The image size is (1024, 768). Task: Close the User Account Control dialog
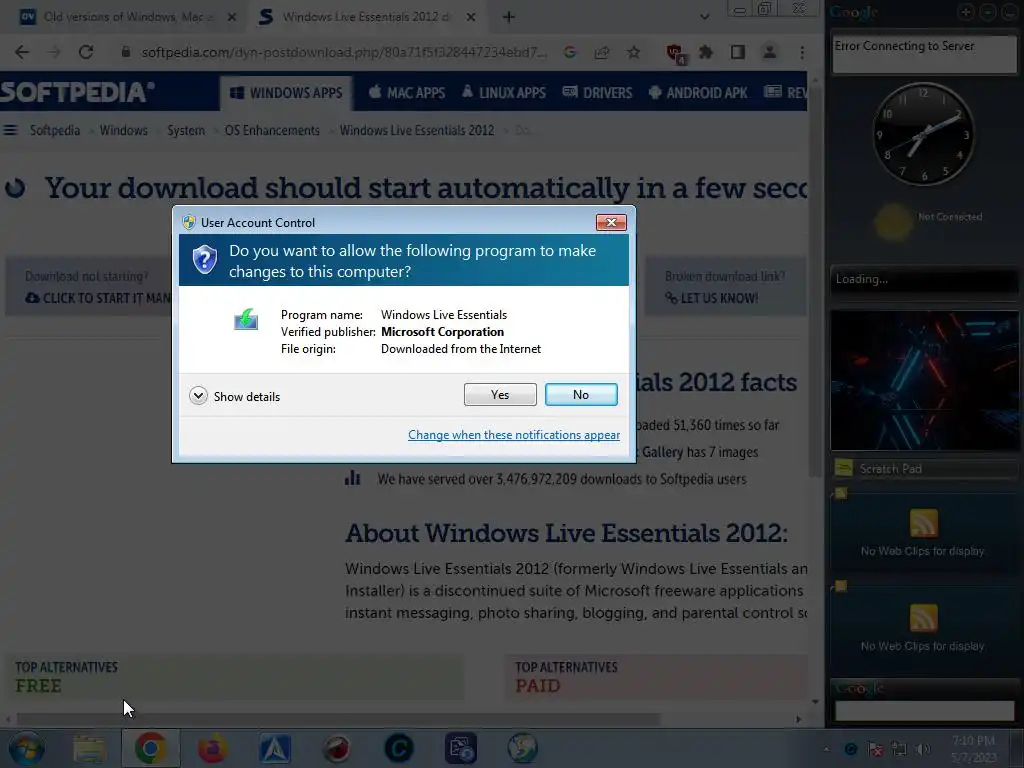pos(611,223)
